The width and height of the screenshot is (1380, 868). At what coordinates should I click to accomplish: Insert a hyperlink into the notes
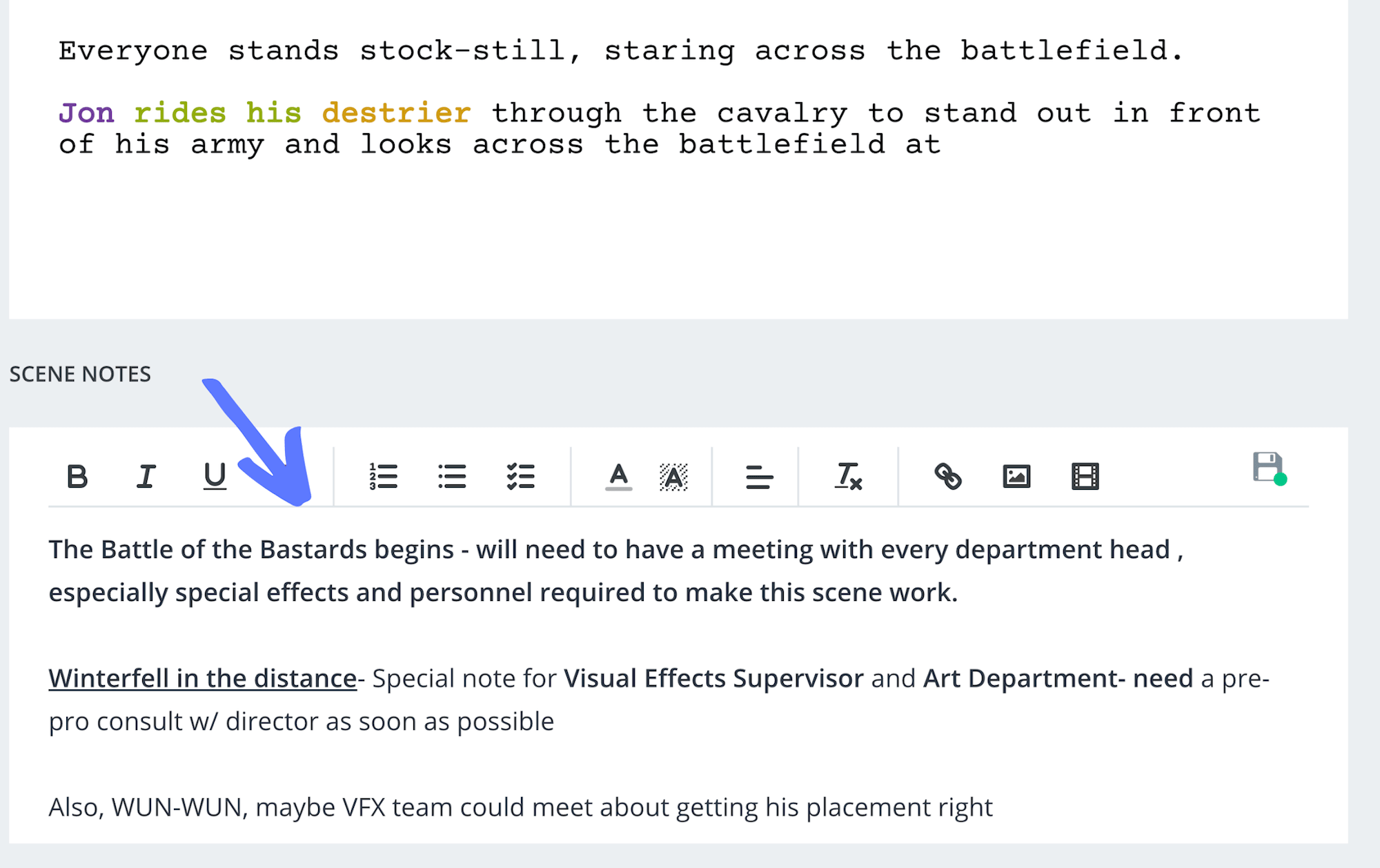949,476
